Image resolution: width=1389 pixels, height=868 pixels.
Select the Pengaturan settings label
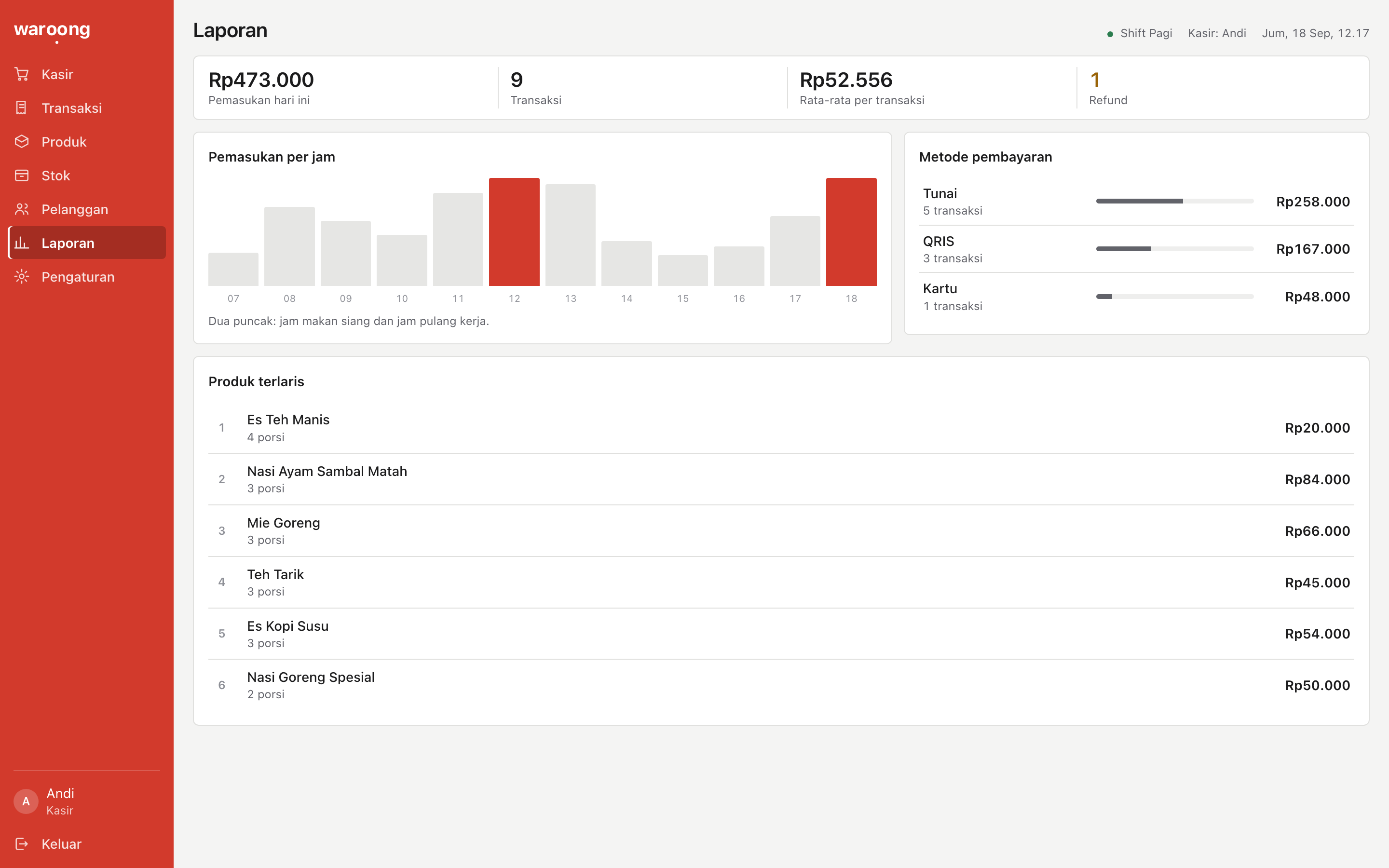click(x=78, y=277)
